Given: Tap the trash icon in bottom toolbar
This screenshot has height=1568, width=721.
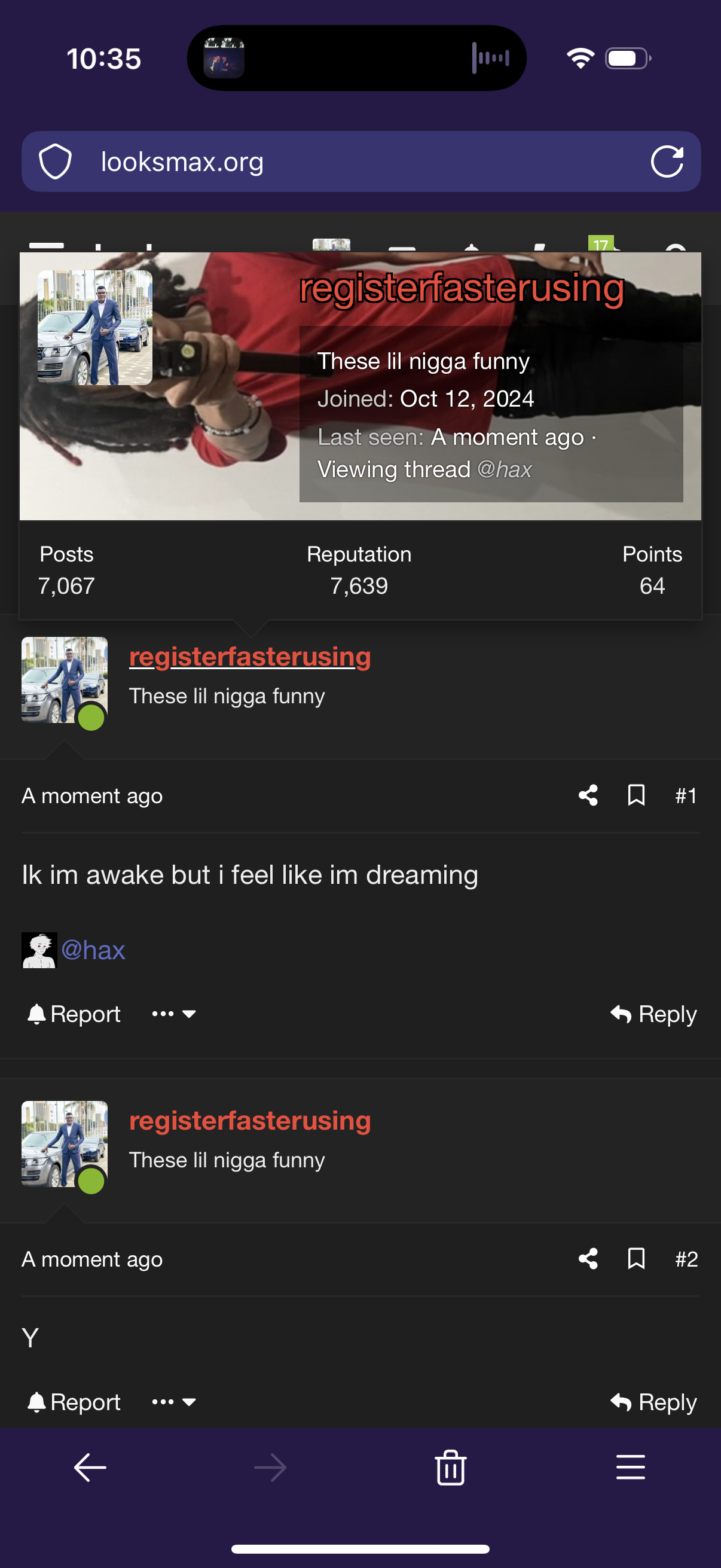Looking at the screenshot, I should pyautogui.click(x=451, y=1468).
